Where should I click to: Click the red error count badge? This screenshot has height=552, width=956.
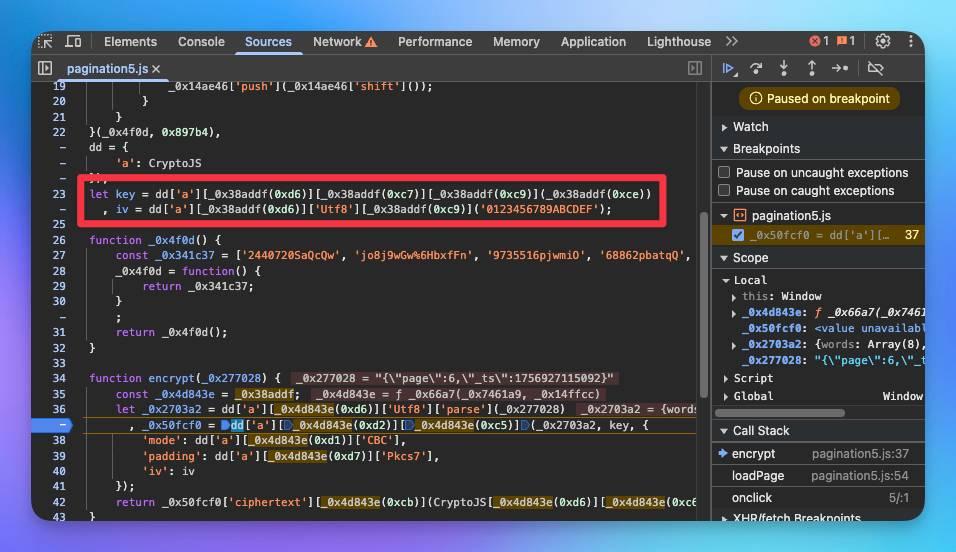tap(819, 41)
